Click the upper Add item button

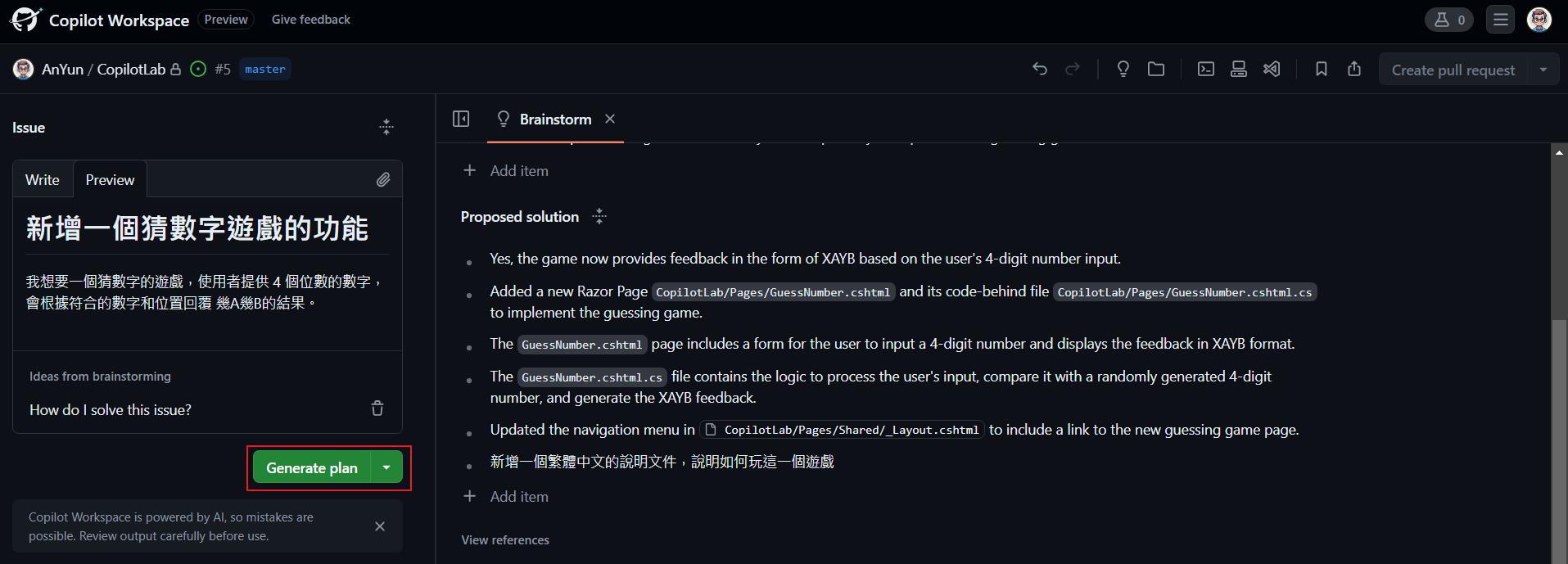506,171
